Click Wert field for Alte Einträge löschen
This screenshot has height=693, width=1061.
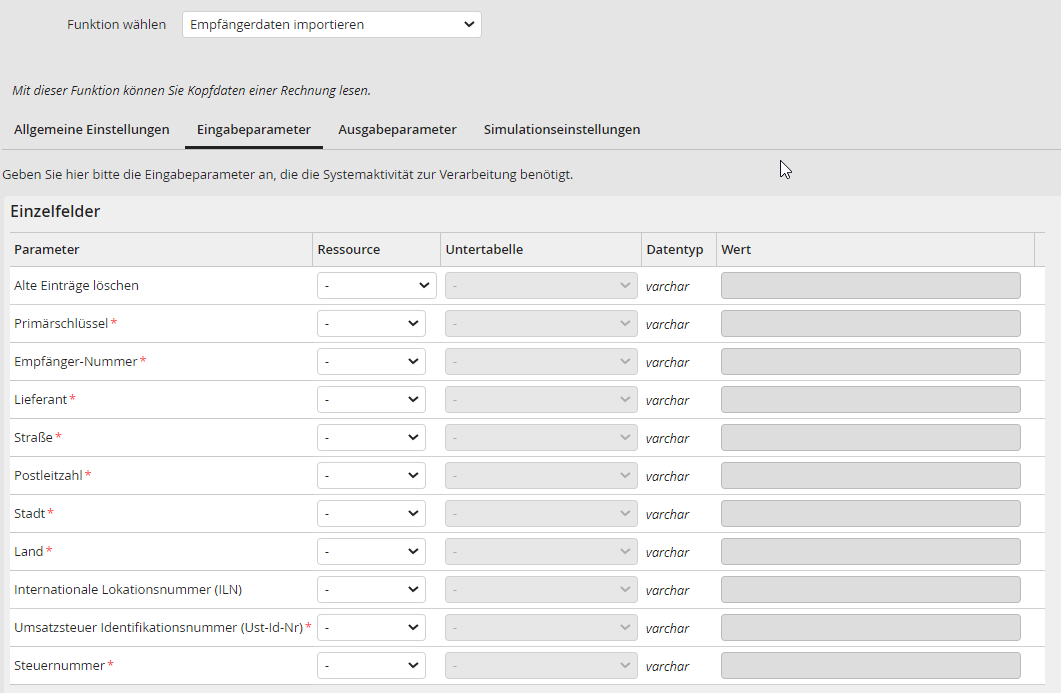pos(870,286)
